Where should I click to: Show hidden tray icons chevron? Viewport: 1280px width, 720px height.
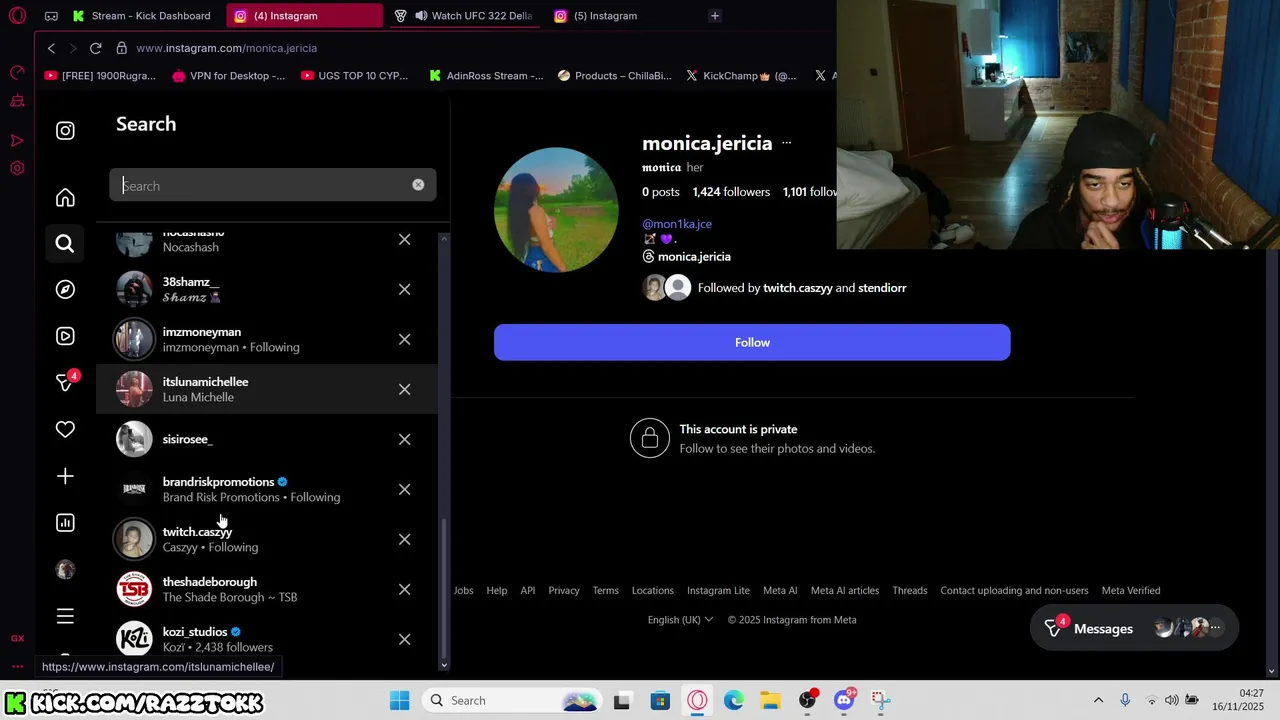coord(1098,700)
